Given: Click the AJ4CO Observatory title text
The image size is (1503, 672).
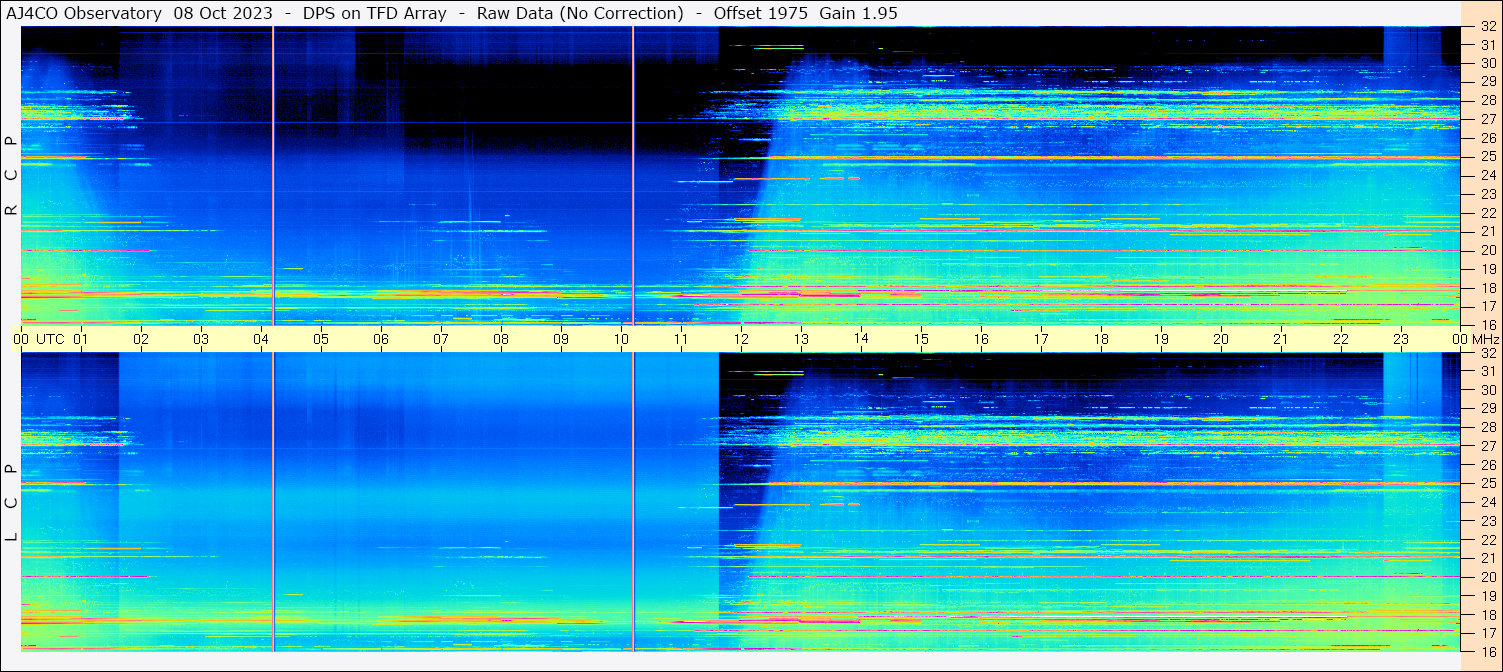Looking at the screenshot, I should click(x=85, y=13).
